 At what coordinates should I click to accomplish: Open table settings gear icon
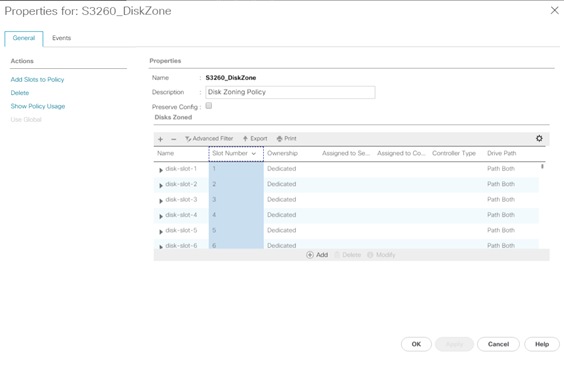(x=539, y=138)
